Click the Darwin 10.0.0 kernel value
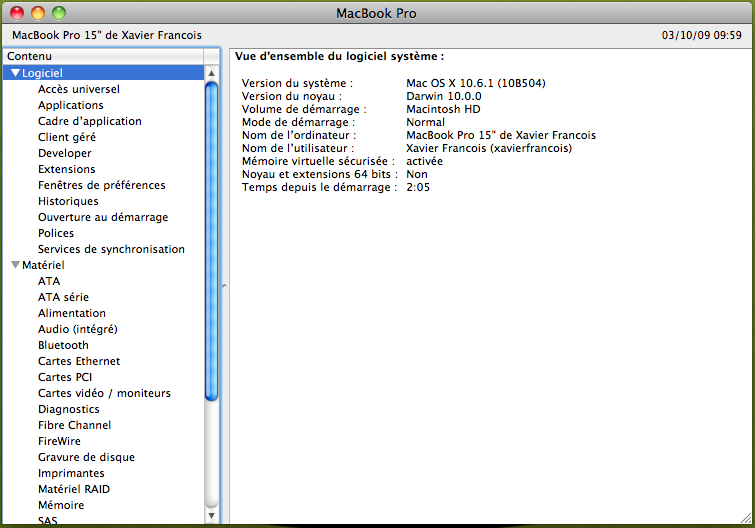The width and height of the screenshot is (755, 528). click(x=443, y=96)
